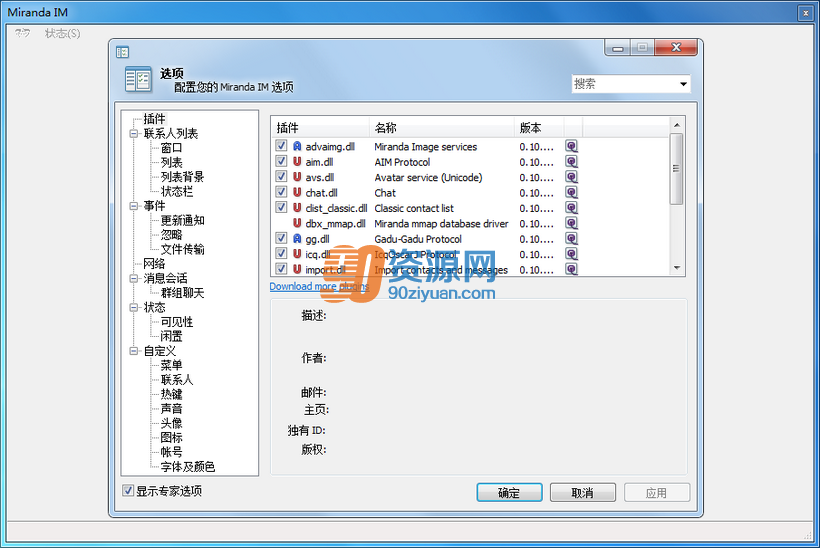Image resolution: width=820 pixels, height=548 pixels.
Task: Select 热键 in the options tree
Action: pyautogui.click(x=172, y=394)
